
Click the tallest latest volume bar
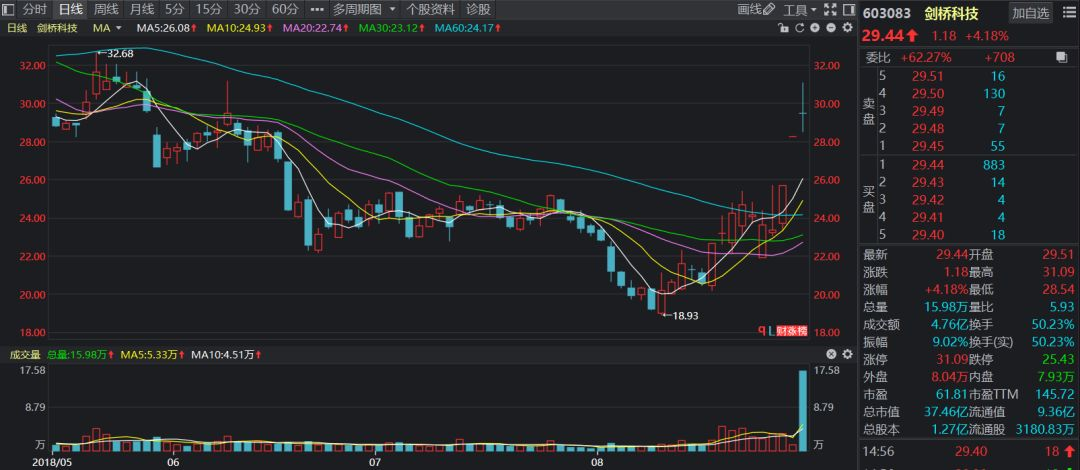click(x=802, y=411)
